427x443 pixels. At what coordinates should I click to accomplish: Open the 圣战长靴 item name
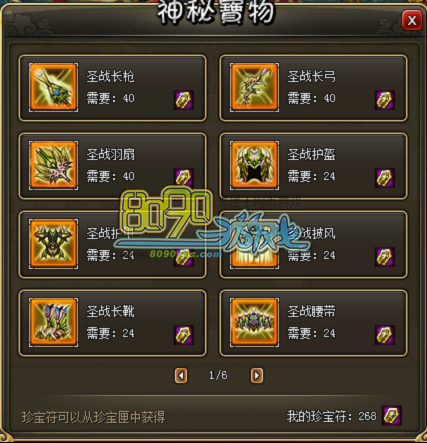[x=110, y=311]
